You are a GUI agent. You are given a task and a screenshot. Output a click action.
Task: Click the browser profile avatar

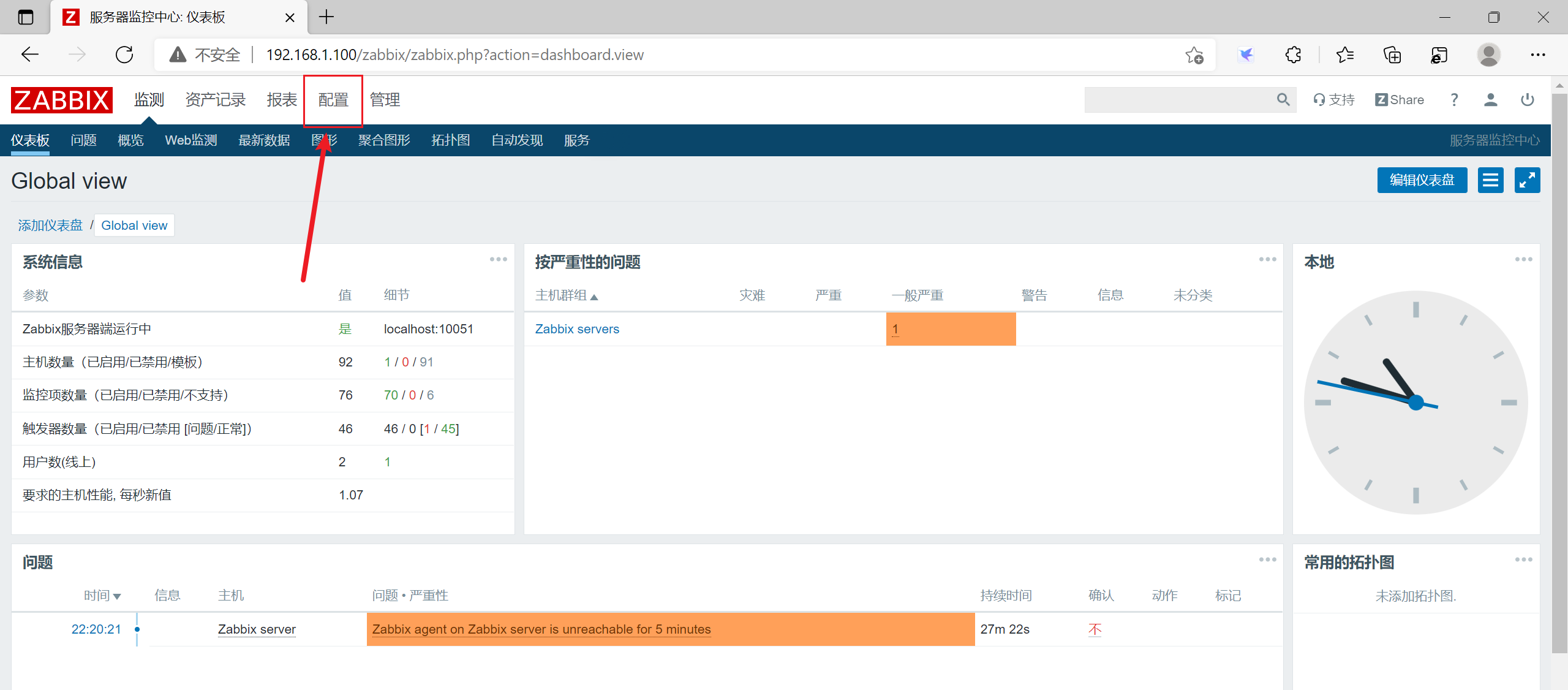(x=1489, y=55)
